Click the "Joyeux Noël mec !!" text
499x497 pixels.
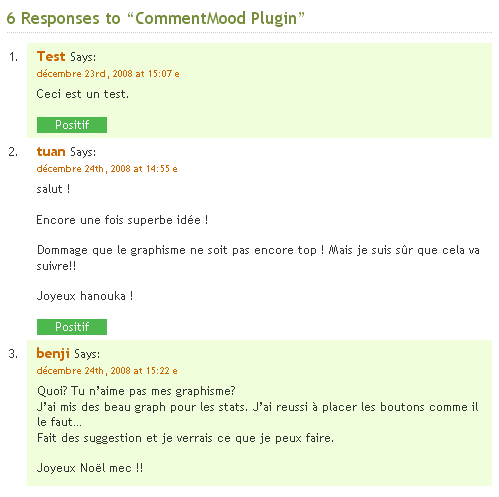[90, 468]
